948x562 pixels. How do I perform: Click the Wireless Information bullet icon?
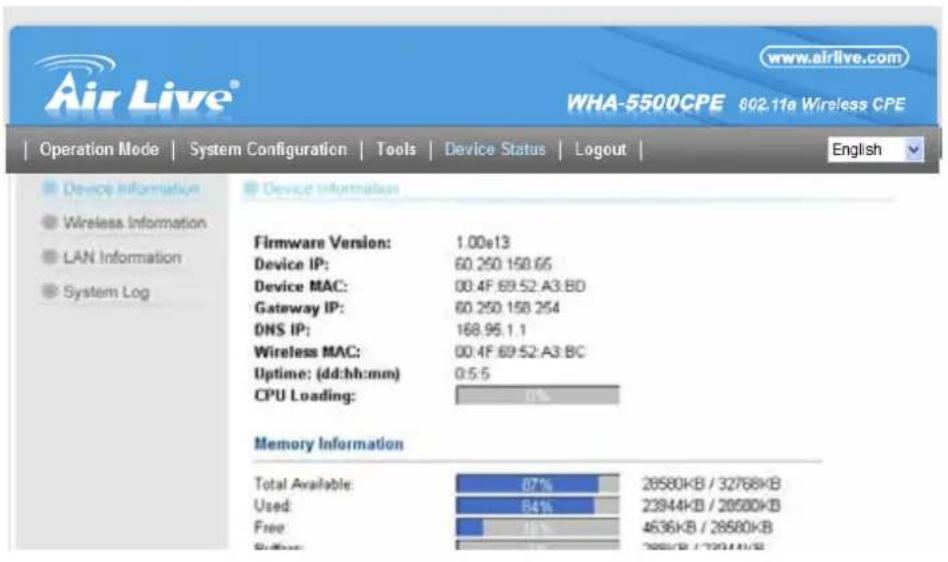point(50,222)
